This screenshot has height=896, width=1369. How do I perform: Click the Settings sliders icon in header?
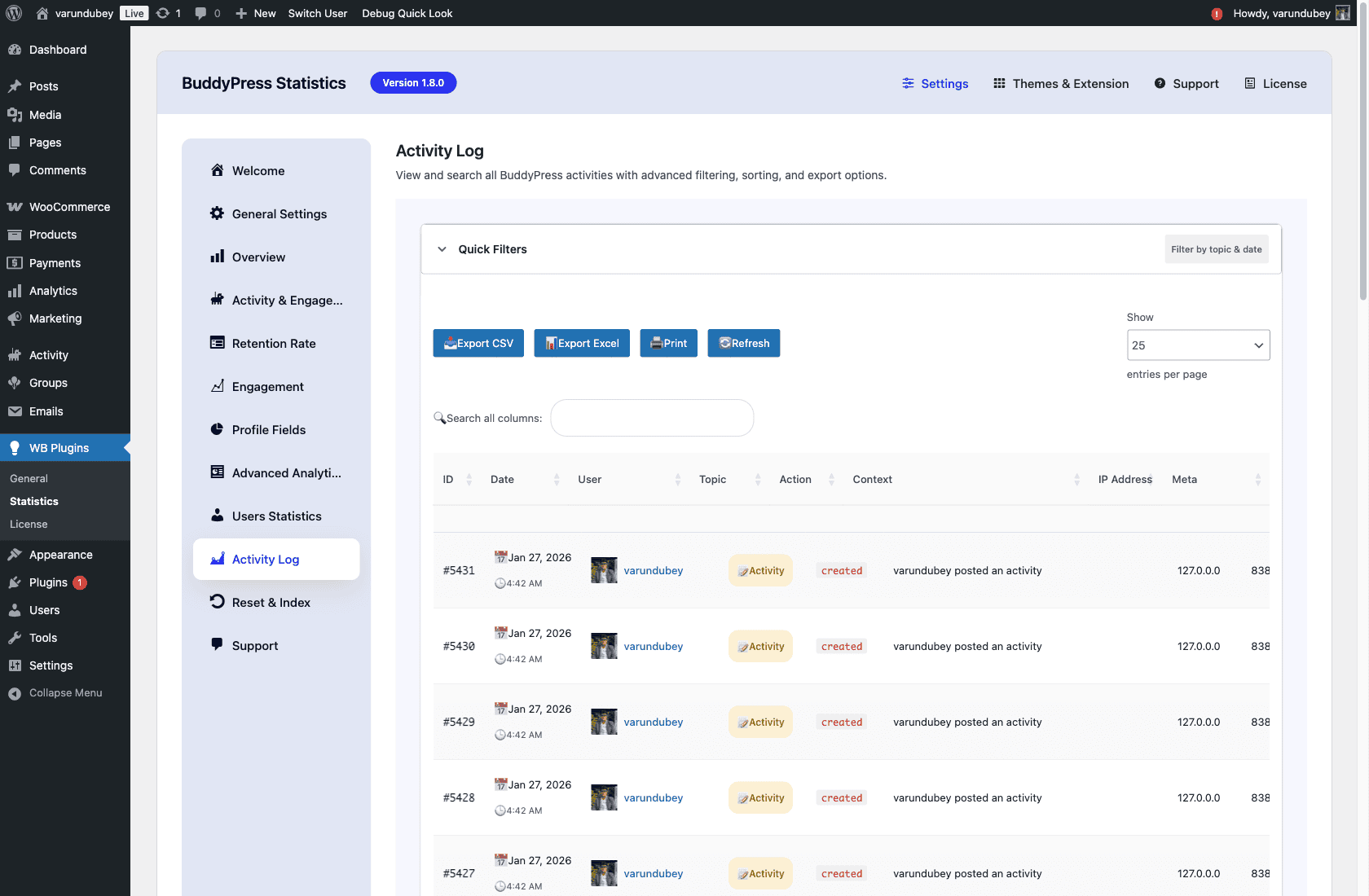coord(908,83)
